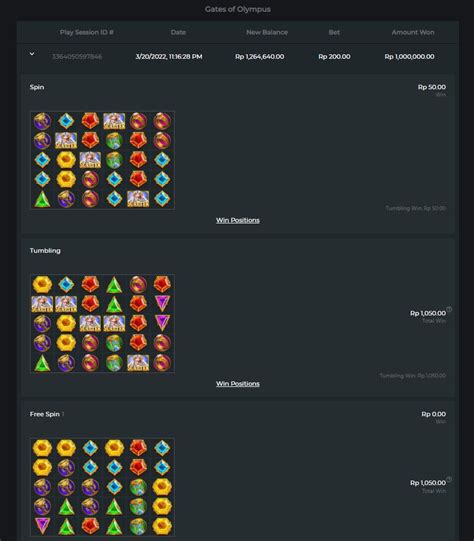Click the scatter symbol in Tumbling grid's bottom row

click(138, 363)
